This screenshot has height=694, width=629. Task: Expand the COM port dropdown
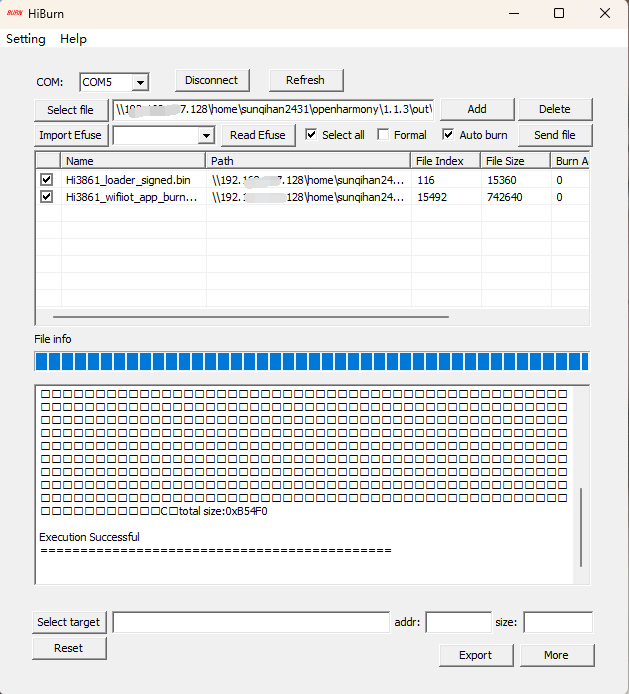(x=140, y=82)
